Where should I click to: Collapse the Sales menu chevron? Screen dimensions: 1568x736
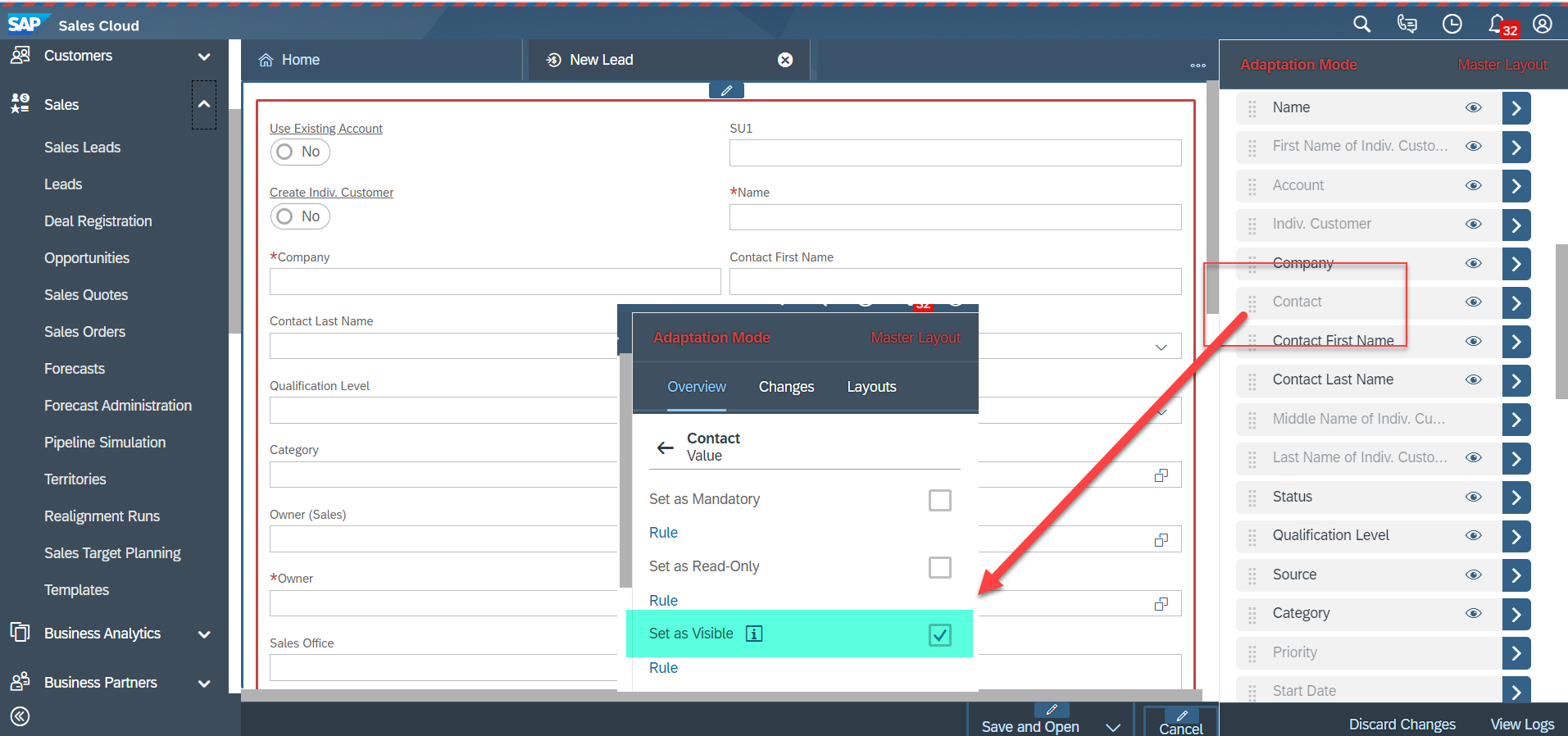click(x=204, y=104)
